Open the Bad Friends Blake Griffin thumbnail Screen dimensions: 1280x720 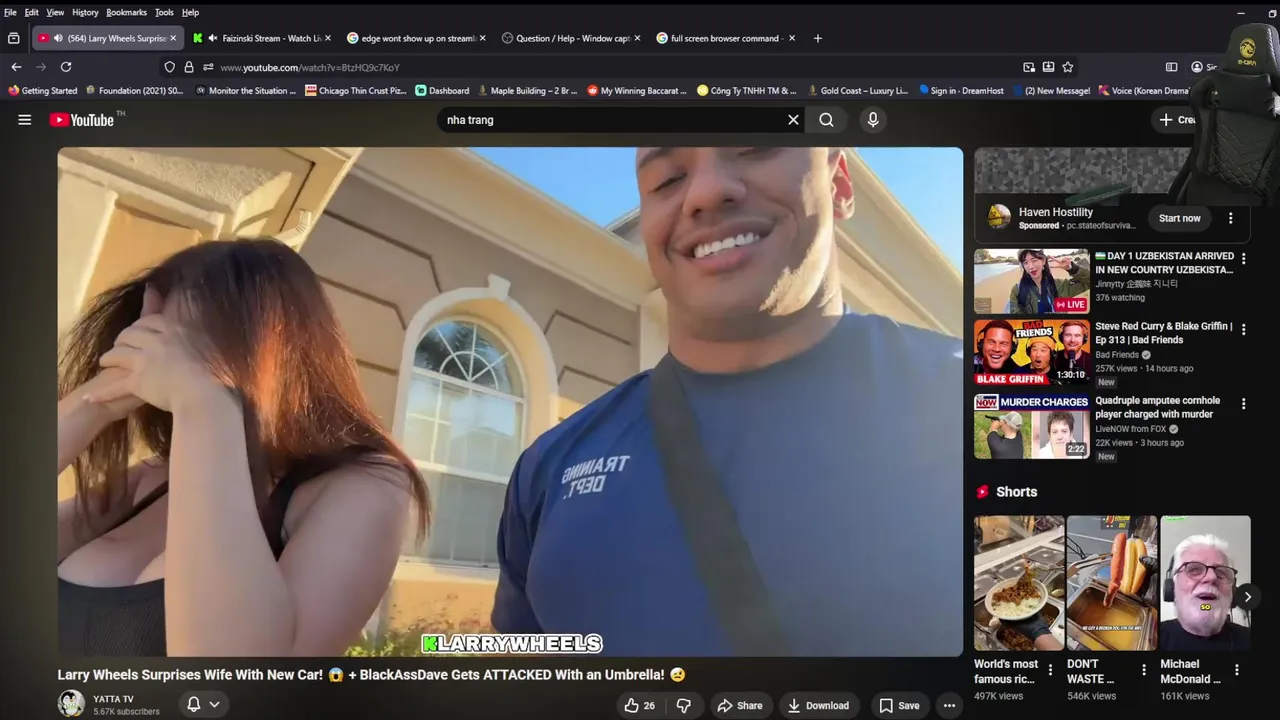[x=1032, y=353]
